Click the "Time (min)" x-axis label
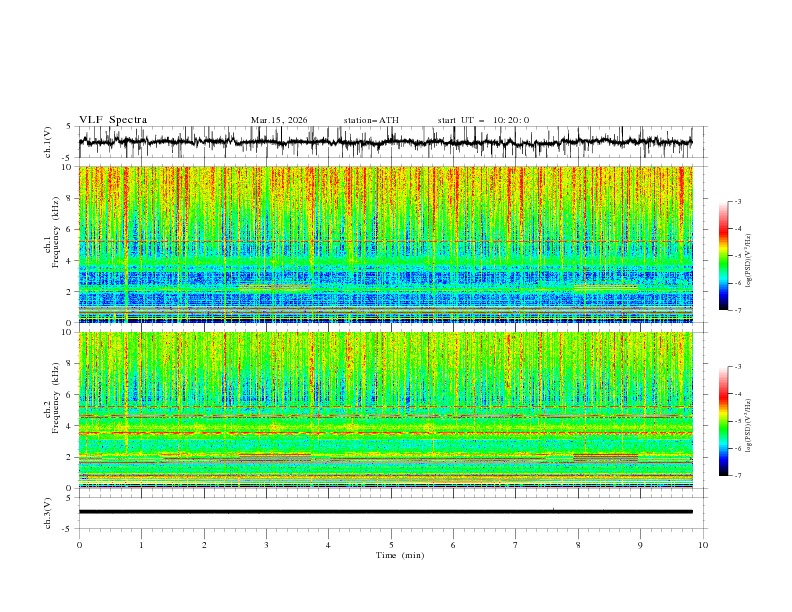 pyautogui.click(x=400, y=555)
